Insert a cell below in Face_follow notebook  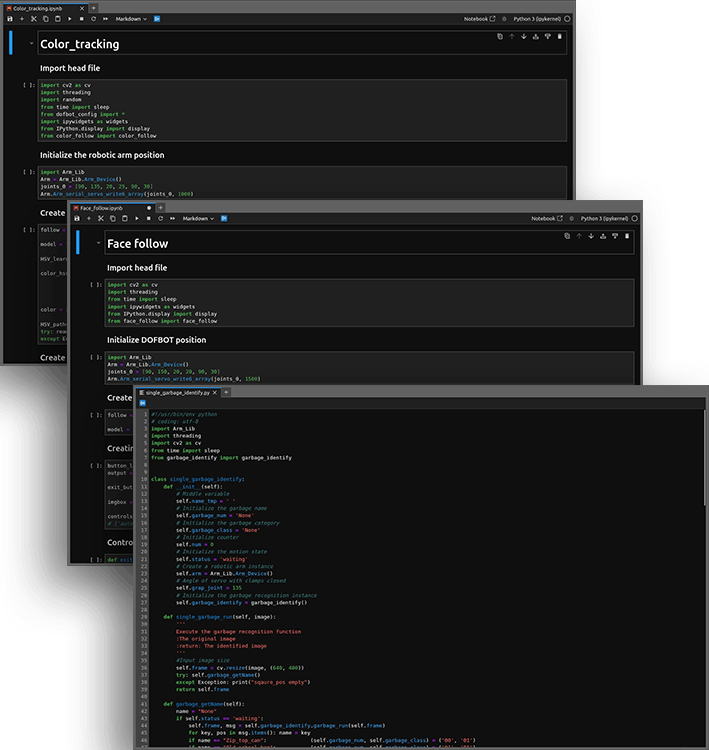point(89,219)
